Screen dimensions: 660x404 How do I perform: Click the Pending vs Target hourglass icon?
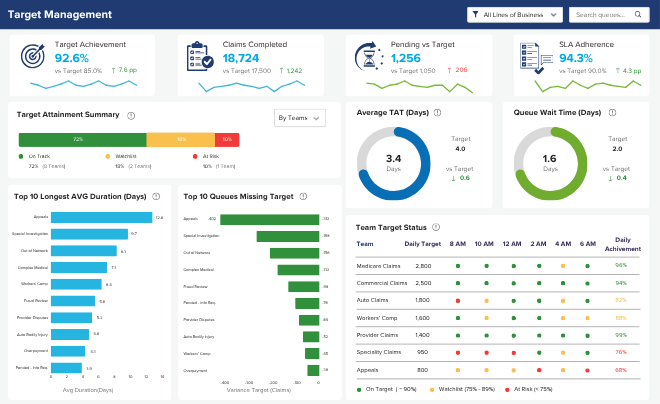click(x=369, y=56)
